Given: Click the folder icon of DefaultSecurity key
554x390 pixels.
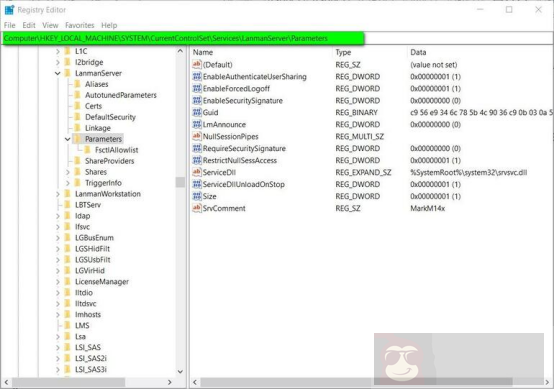Looking at the screenshot, I should tap(77, 117).
